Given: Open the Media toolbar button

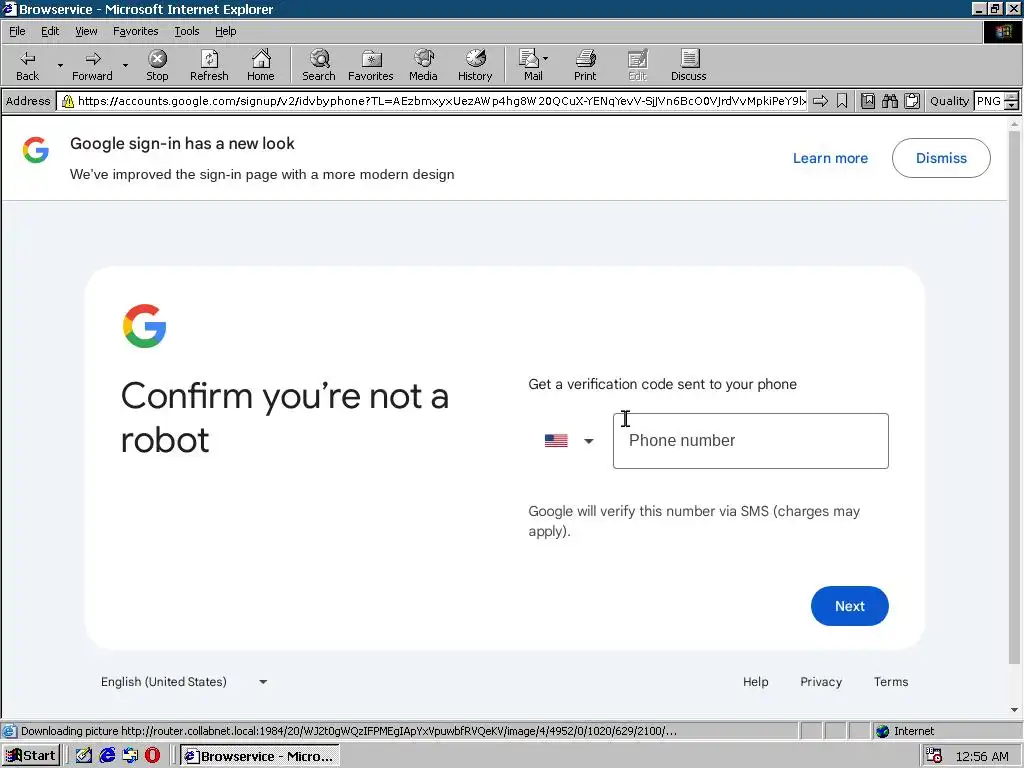Looking at the screenshot, I should point(423,65).
